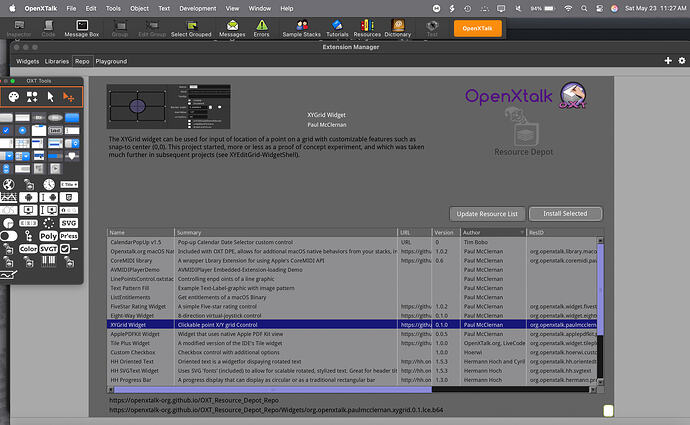Choose the SVGT widget in OXT Tools
This screenshot has height=425, width=690.
coord(48,249)
